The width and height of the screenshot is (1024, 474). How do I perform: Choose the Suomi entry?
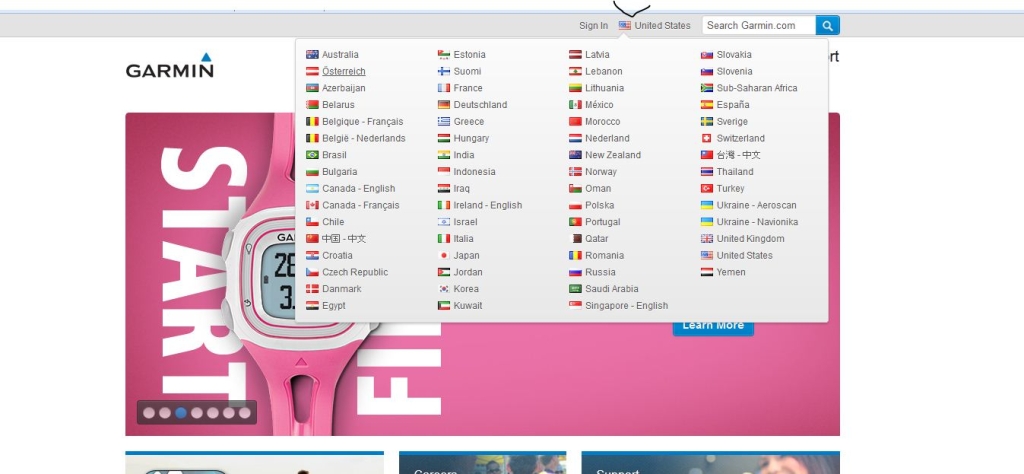(x=468, y=72)
